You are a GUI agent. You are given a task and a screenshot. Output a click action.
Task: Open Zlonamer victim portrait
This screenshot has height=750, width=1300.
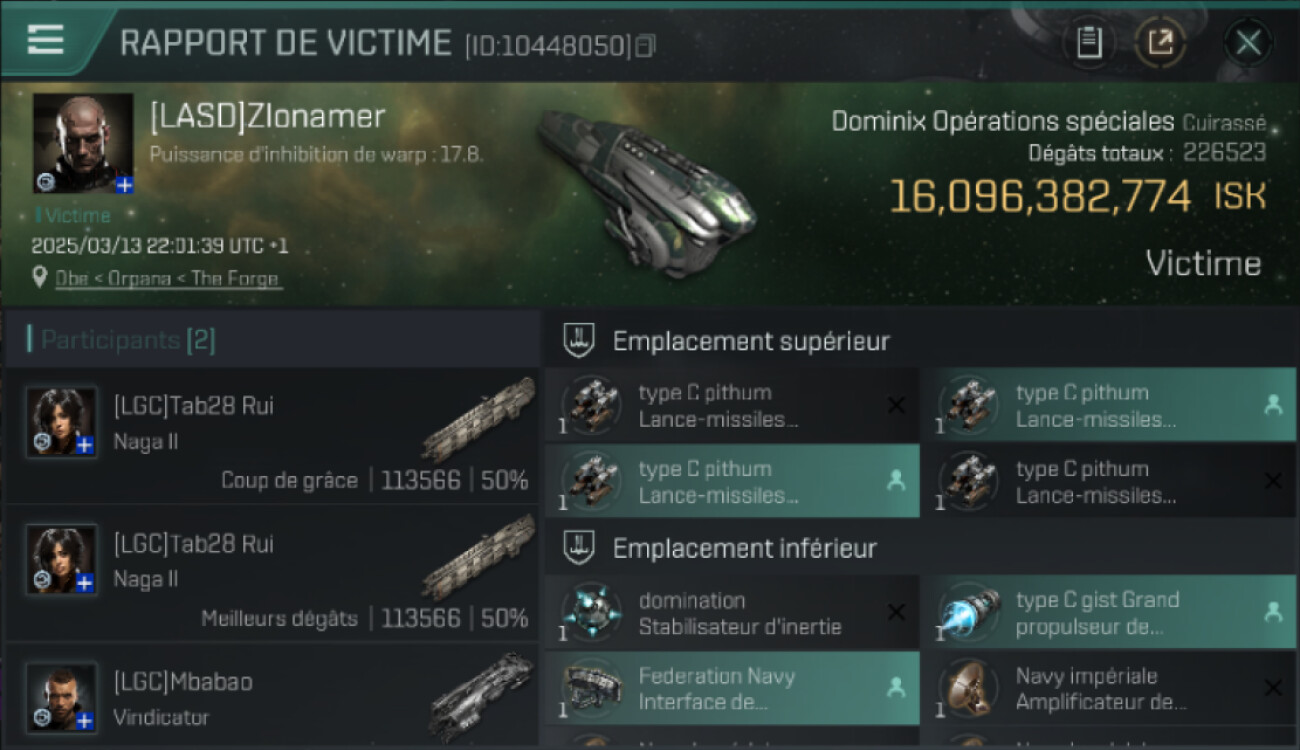[83, 144]
